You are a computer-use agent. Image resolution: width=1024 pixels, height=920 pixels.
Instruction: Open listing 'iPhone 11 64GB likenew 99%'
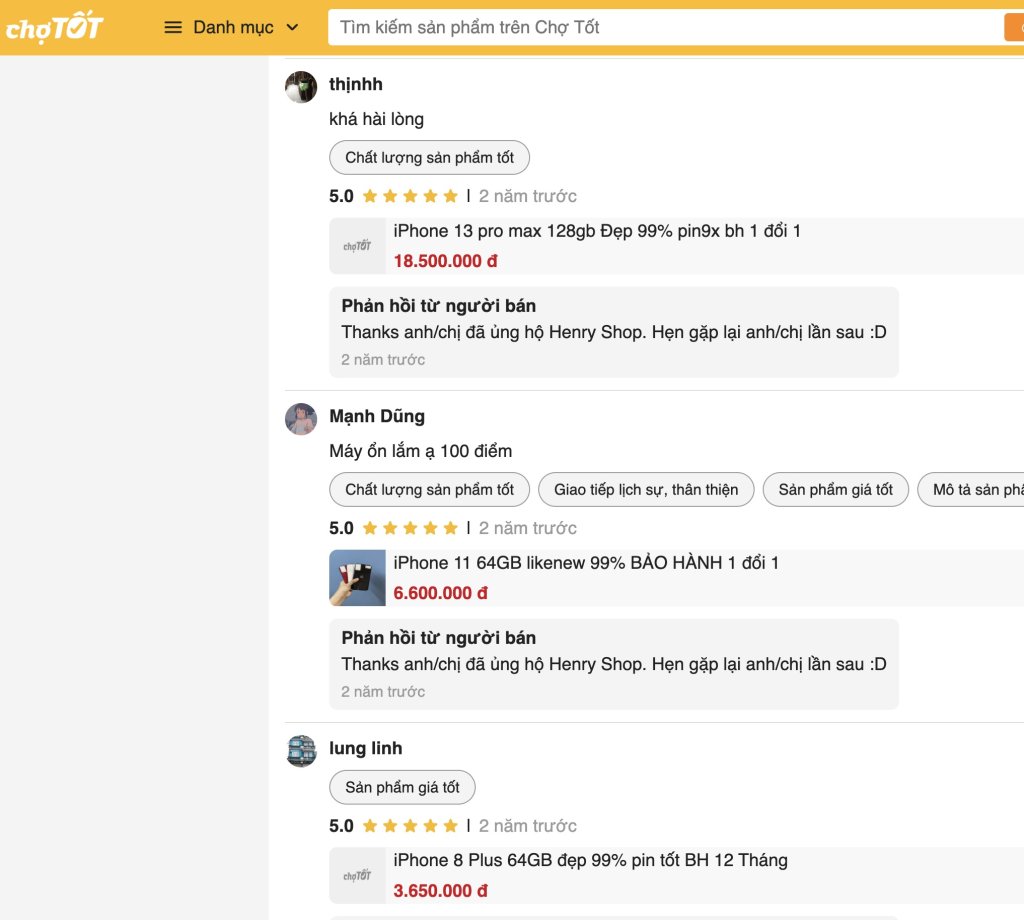click(586, 563)
